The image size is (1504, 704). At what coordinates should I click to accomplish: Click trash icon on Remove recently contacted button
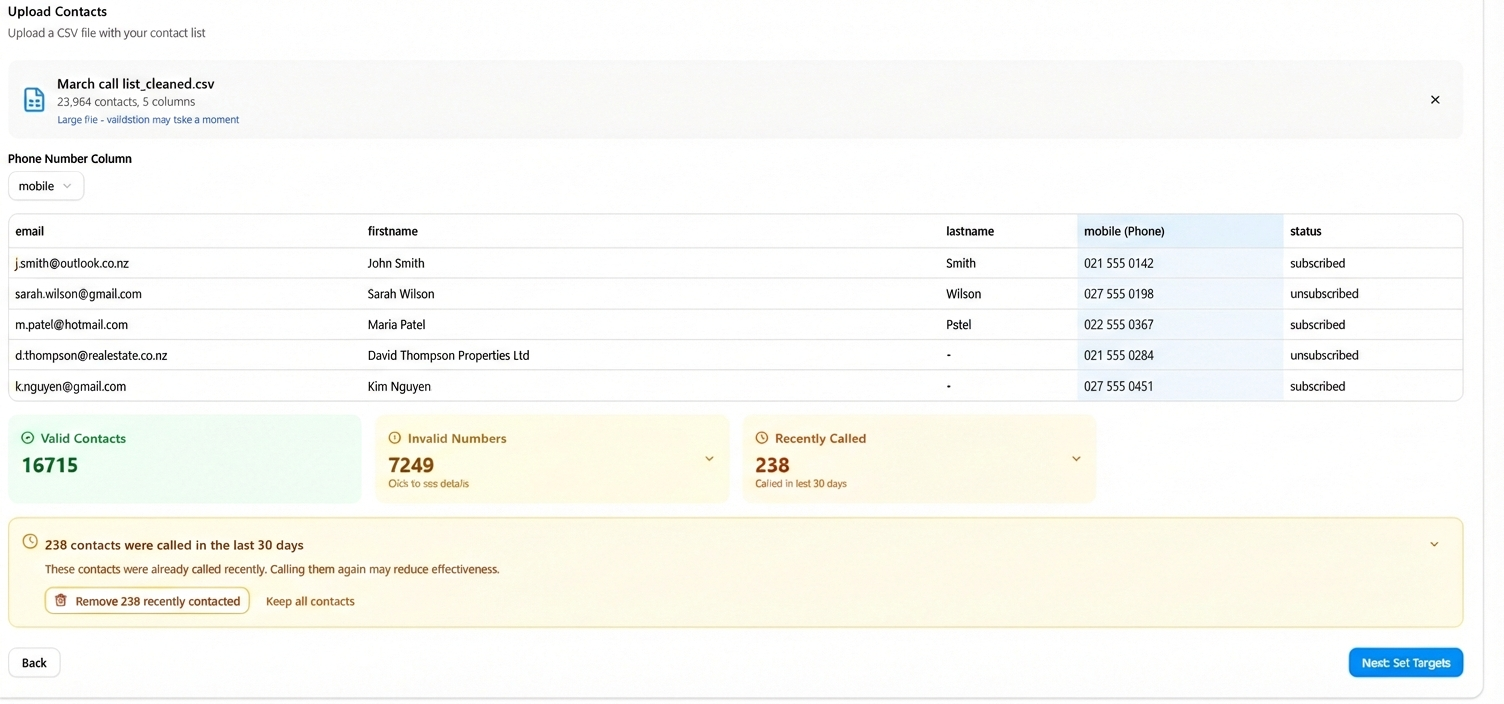(x=61, y=601)
